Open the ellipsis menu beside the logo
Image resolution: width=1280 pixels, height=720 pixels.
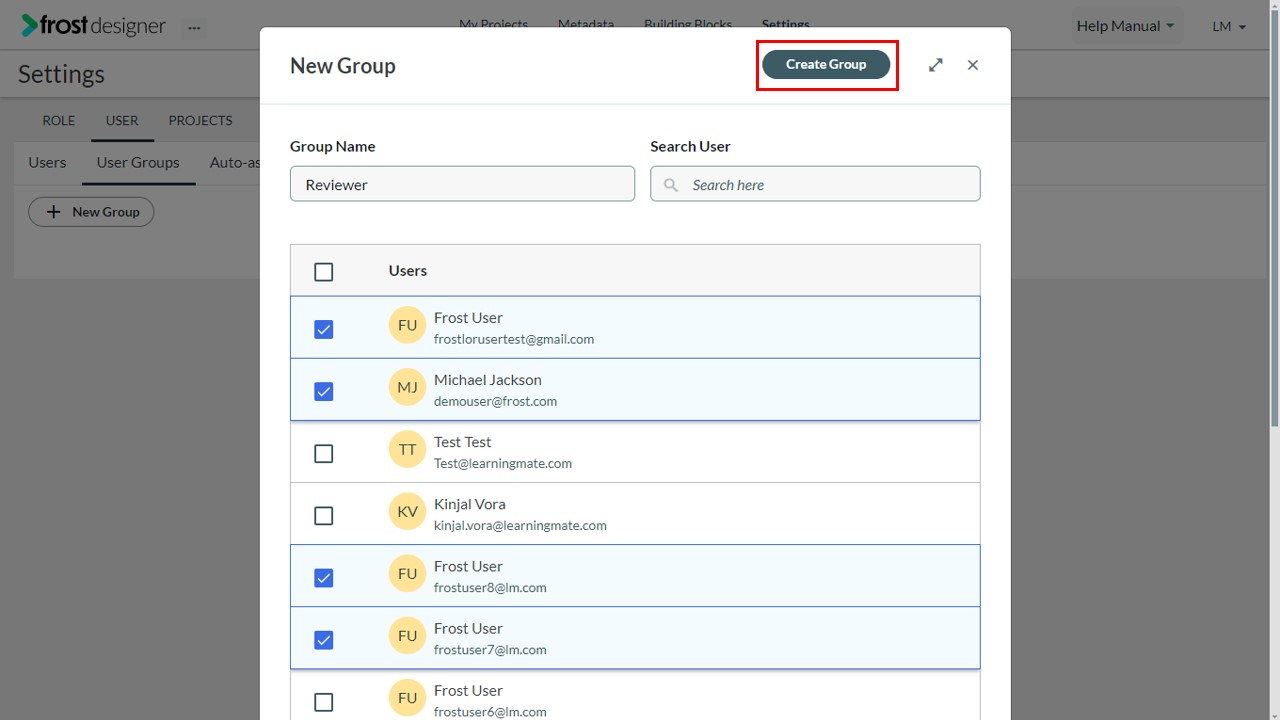click(194, 28)
